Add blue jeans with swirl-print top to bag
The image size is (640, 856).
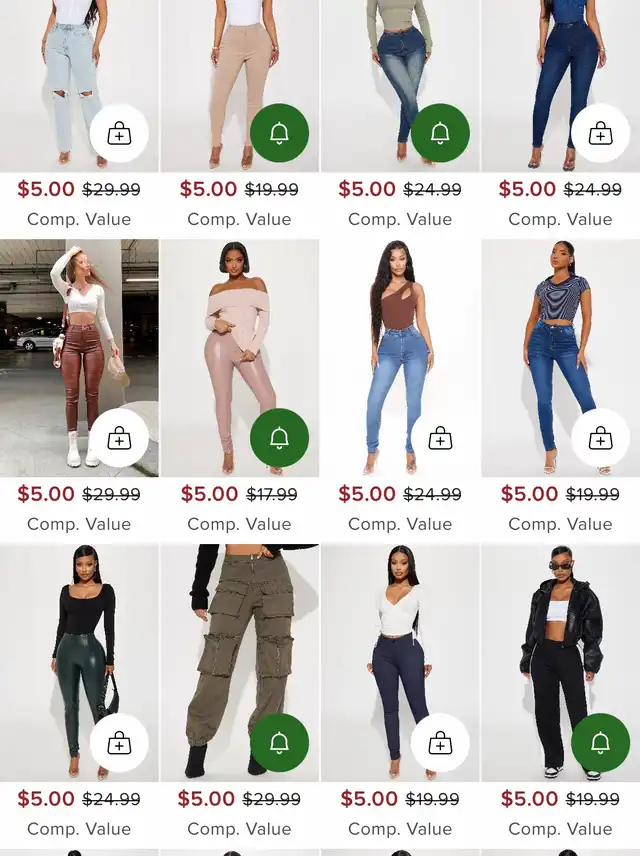point(601,438)
